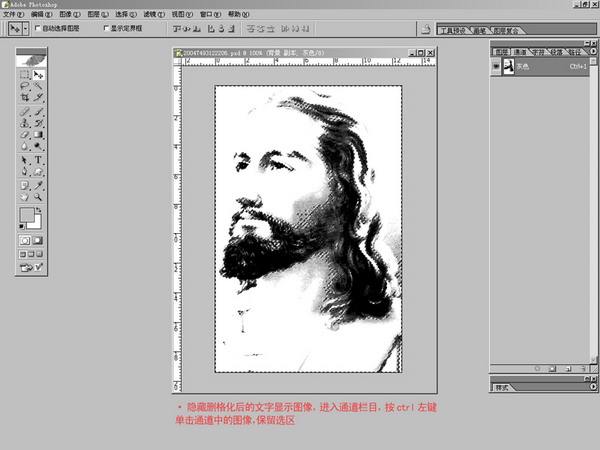Image resolution: width=600 pixels, height=450 pixels.
Task: Open the channels panel flyout menu arrow
Action: pyautogui.click(x=591, y=51)
